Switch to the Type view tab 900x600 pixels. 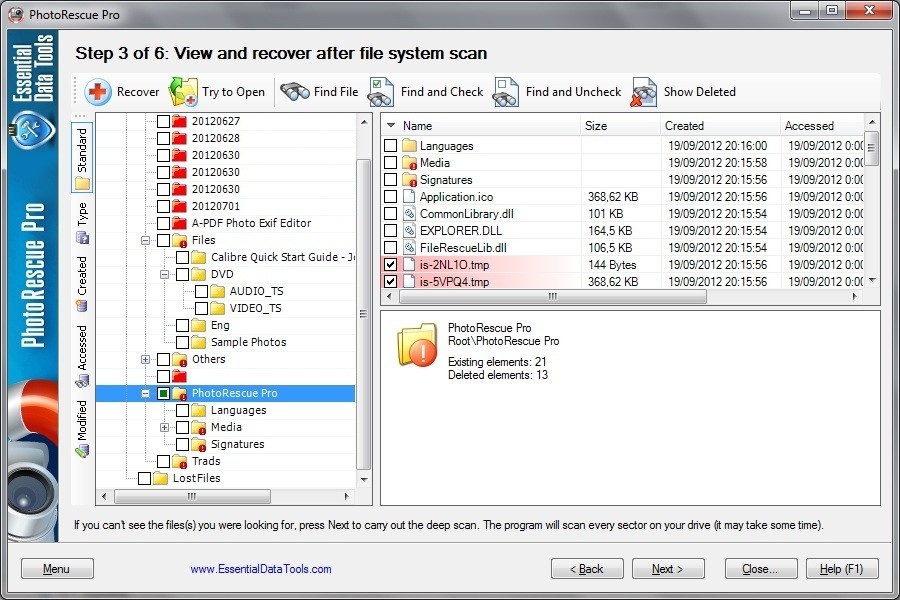click(x=82, y=223)
